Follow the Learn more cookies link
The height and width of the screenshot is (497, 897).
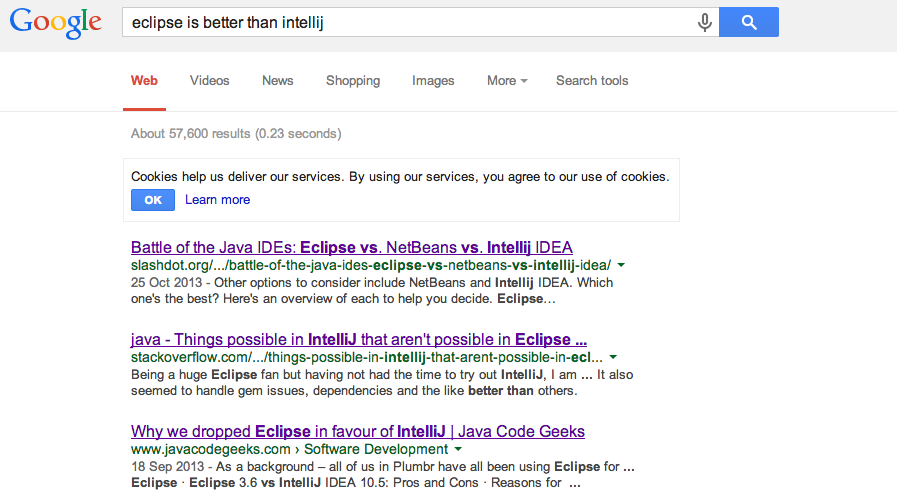(217, 200)
